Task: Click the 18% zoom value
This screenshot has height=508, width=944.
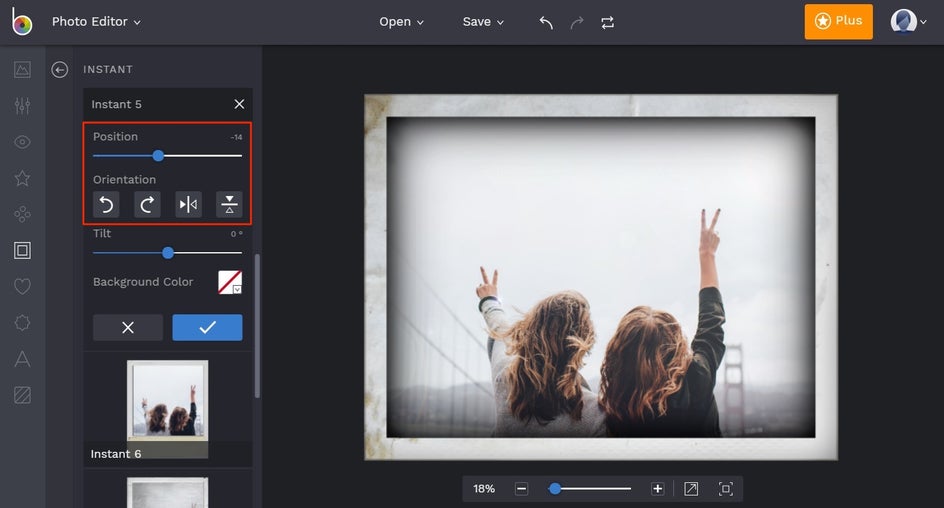Action: coord(484,489)
